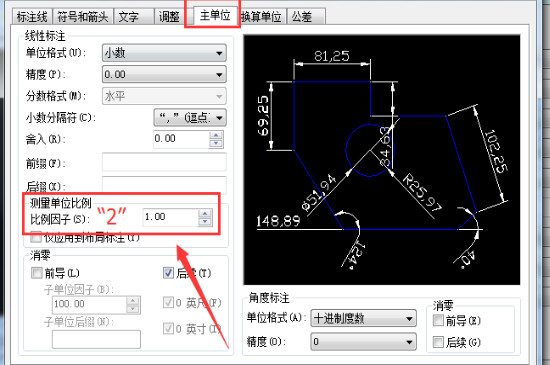The height and width of the screenshot is (365, 550).
Task: Expand the 小数分隔符 comma dropdown
Action: [190, 117]
